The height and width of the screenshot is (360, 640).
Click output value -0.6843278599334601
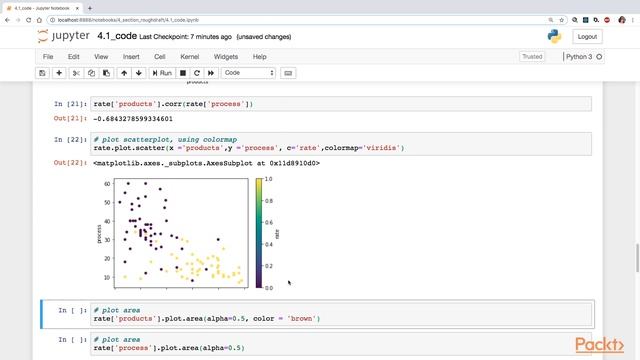point(133,119)
